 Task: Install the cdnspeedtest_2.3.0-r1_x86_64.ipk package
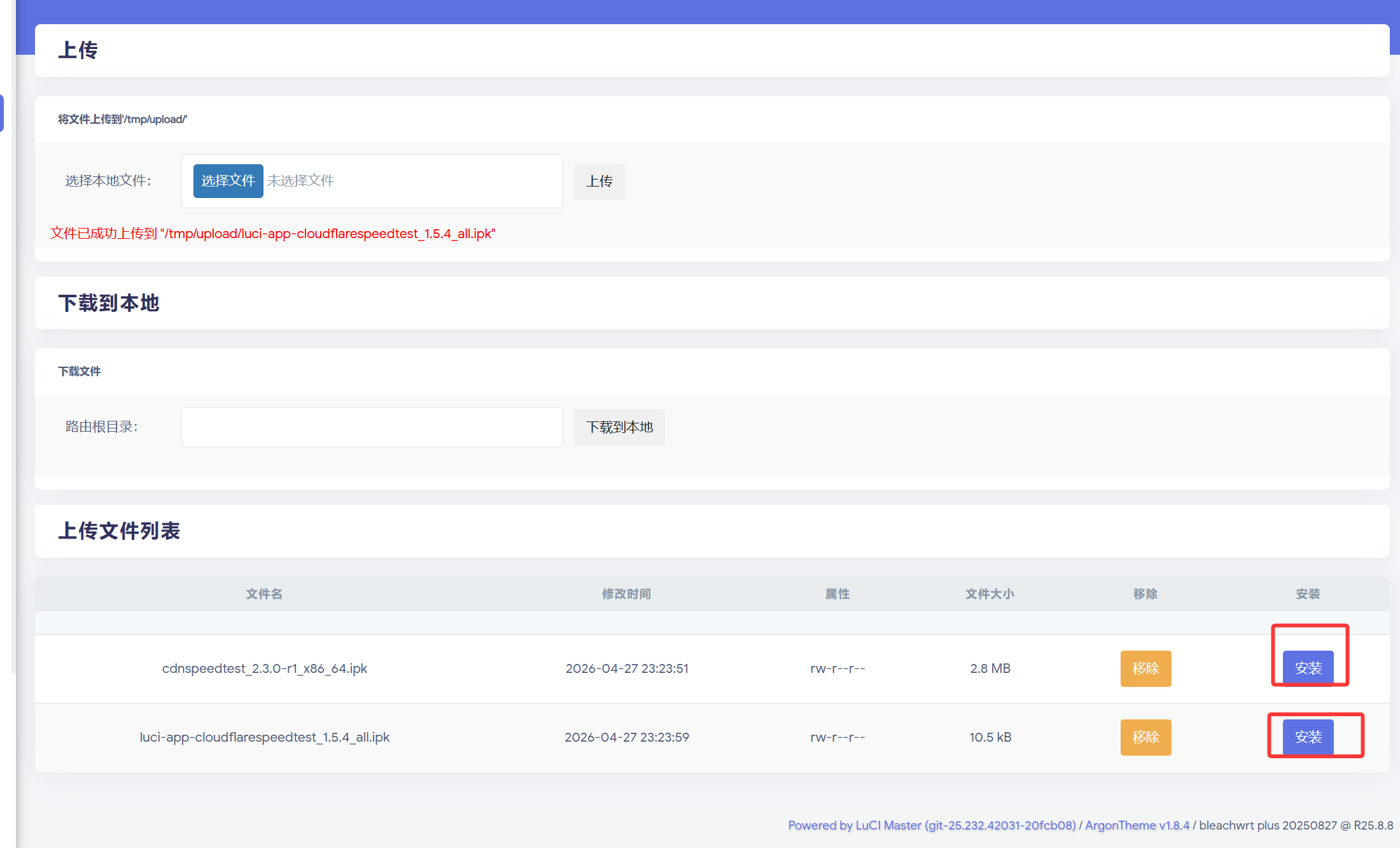(1308, 668)
